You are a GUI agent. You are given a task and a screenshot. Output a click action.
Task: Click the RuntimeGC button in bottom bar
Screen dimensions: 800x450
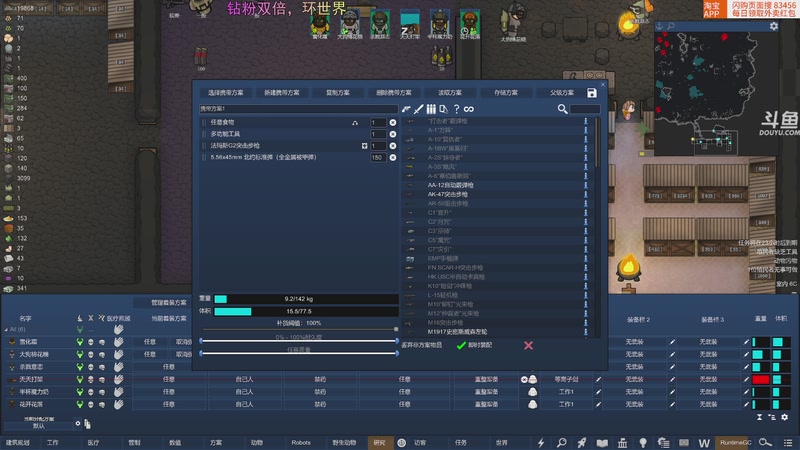(735, 443)
